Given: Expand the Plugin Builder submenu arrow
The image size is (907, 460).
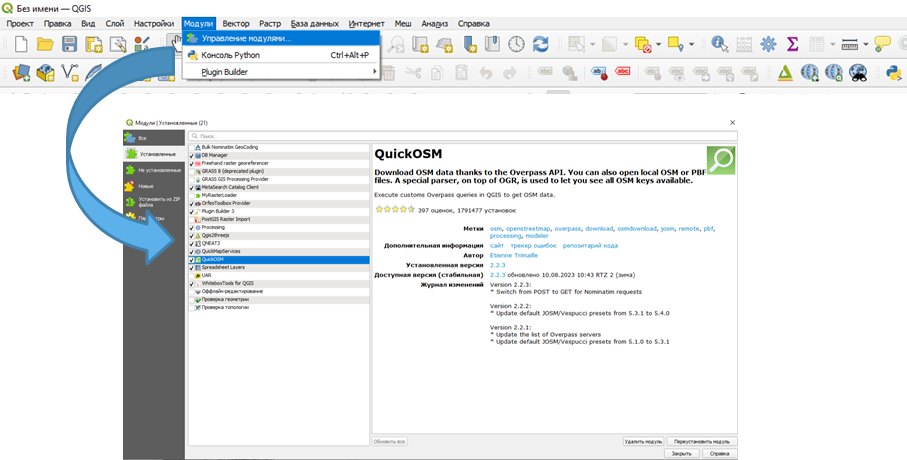Looking at the screenshot, I should pos(374,72).
